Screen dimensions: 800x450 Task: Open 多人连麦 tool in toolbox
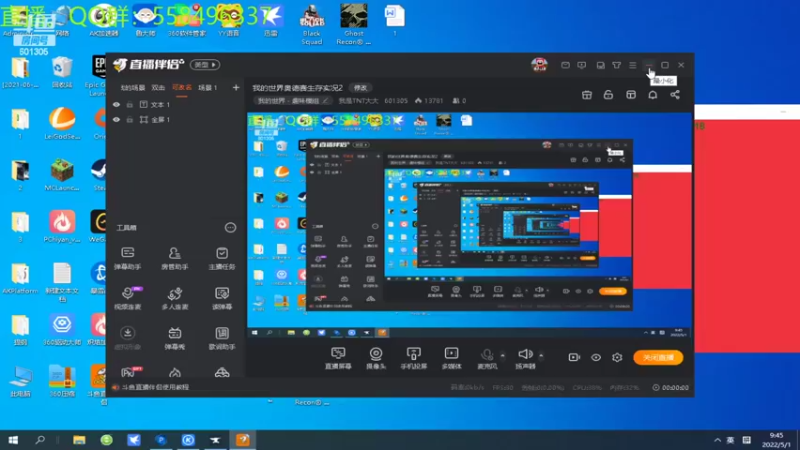click(174, 298)
